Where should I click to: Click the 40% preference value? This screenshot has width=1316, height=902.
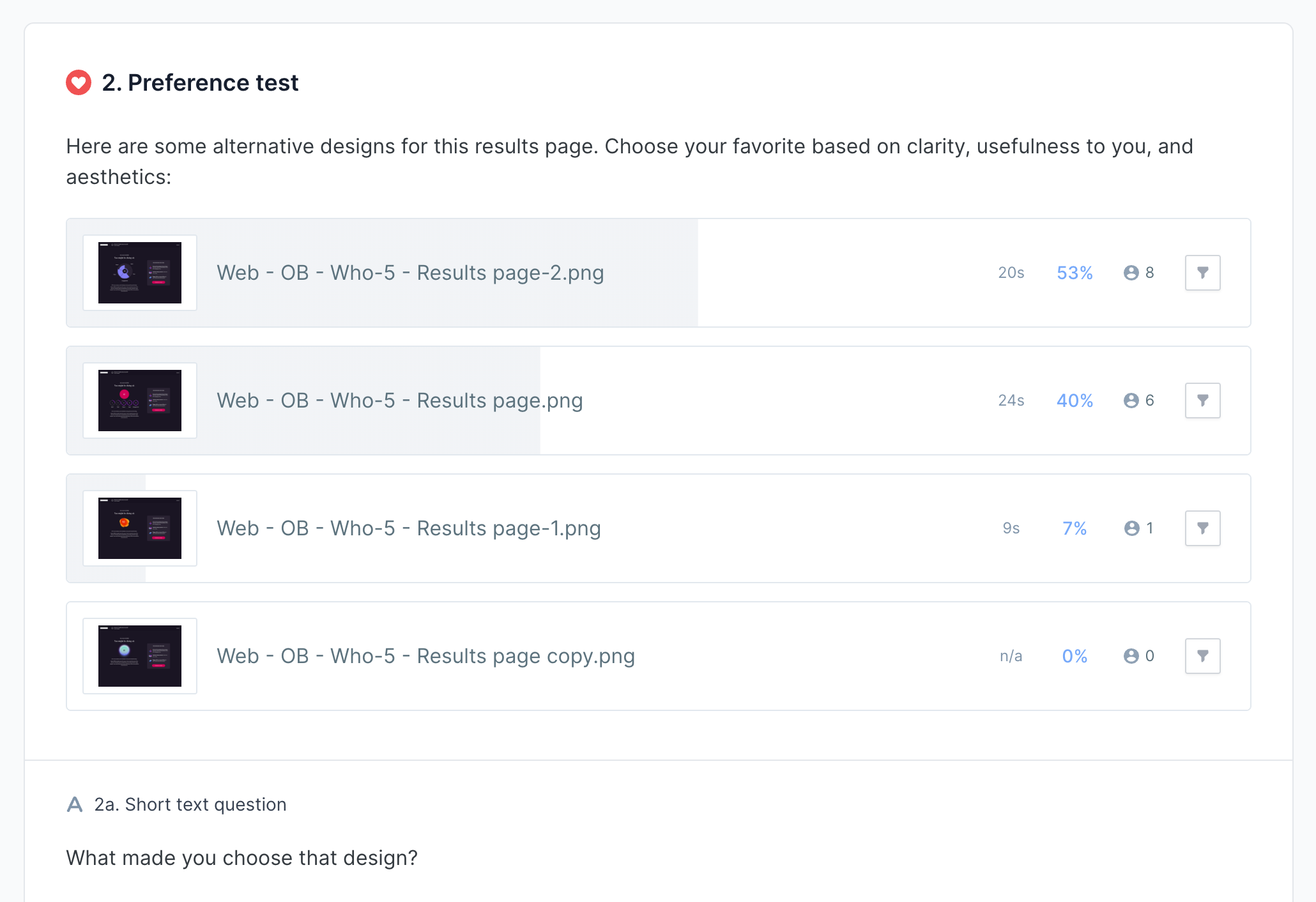(1075, 401)
